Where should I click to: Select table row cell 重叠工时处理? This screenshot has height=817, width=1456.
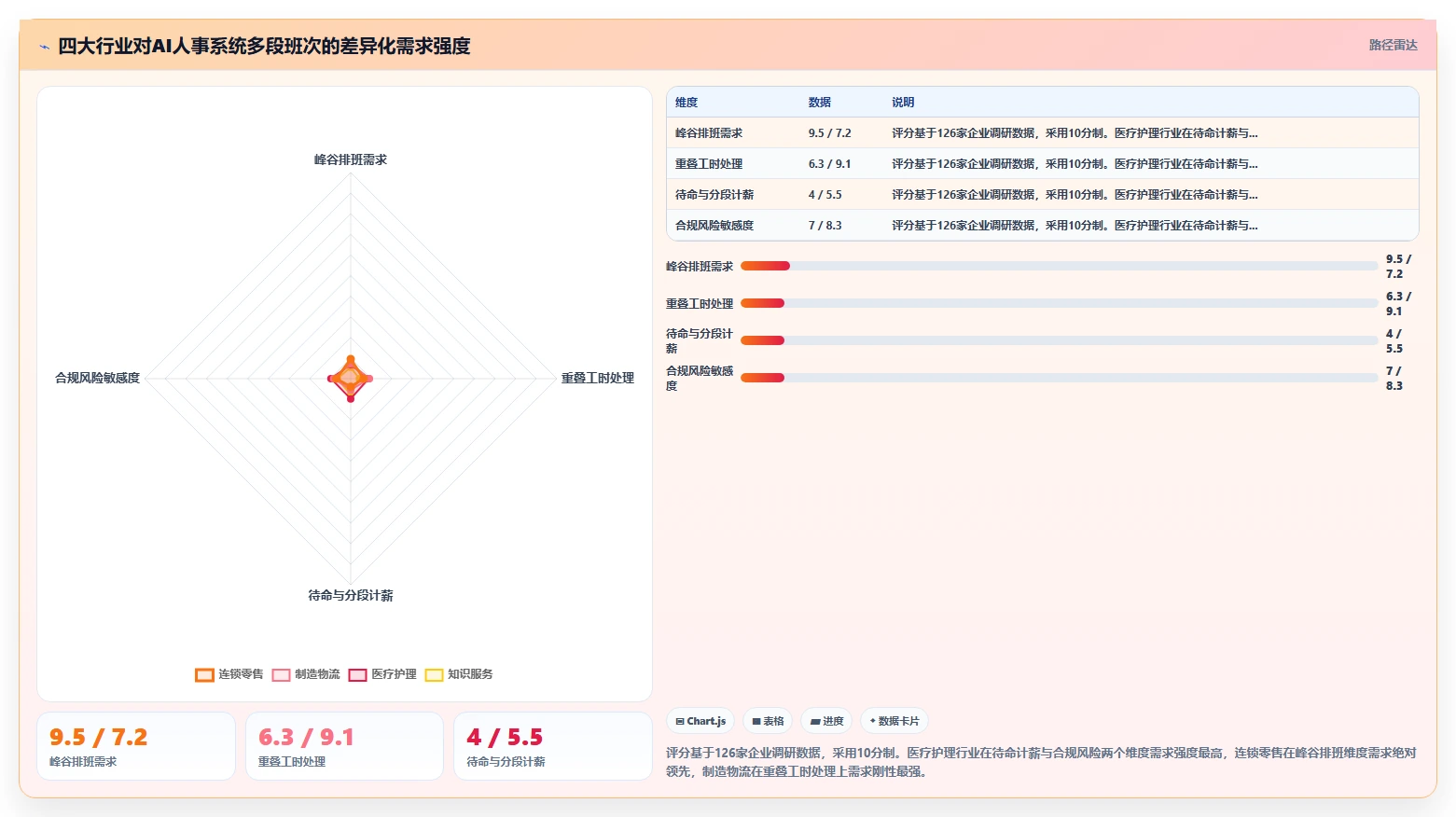tap(709, 164)
